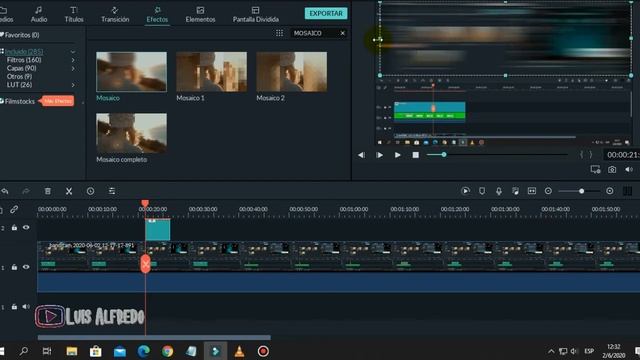Select the teal effect clip on track 2

(158, 229)
